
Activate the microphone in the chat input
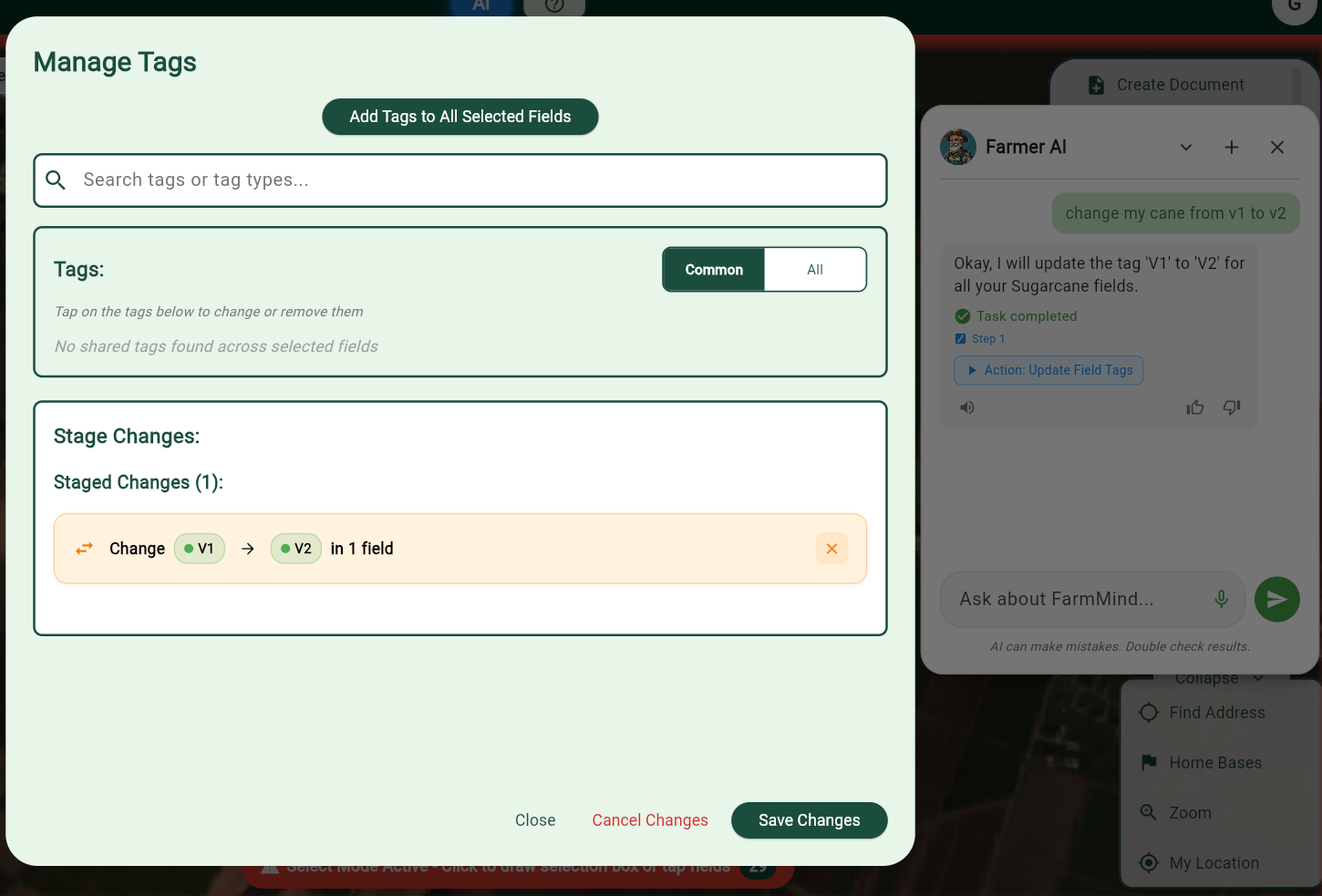[1221, 599]
